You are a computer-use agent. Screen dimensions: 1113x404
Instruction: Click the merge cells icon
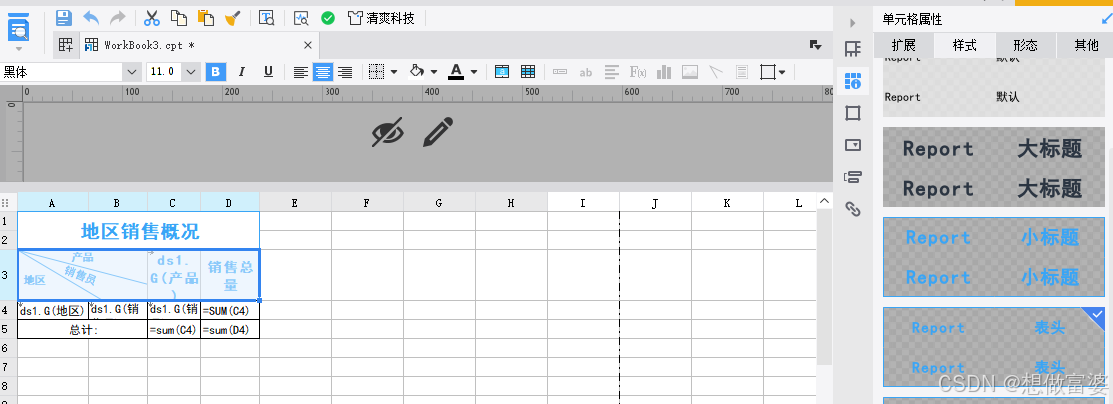[x=502, y=72]
